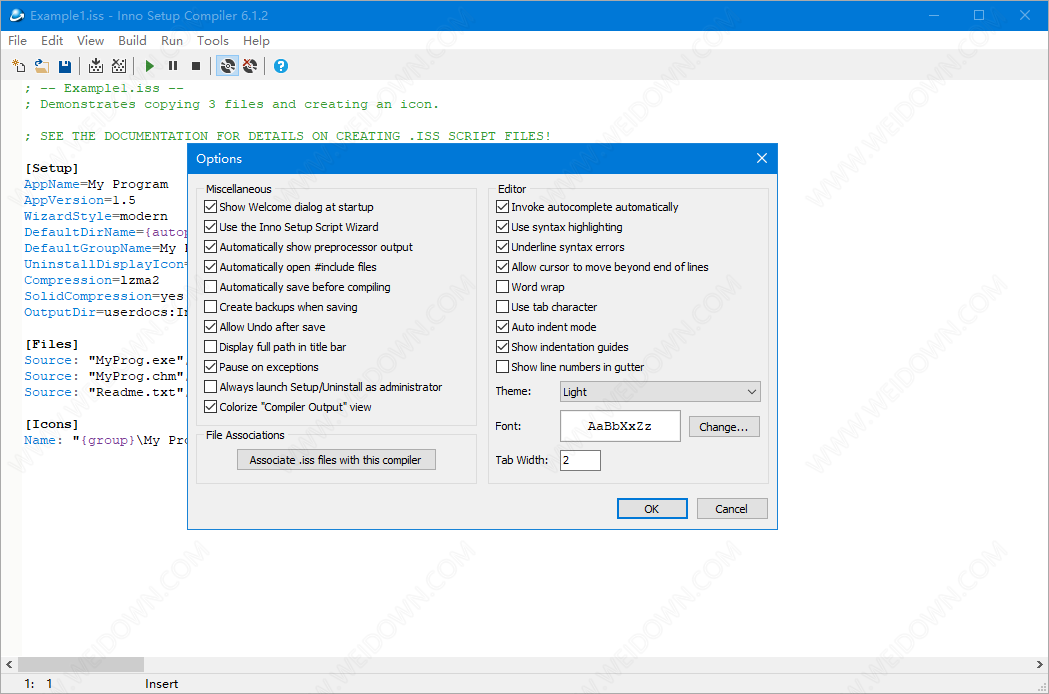Open the Edit menu
The height and width of the screenshot is (694, 1049).
52,41
